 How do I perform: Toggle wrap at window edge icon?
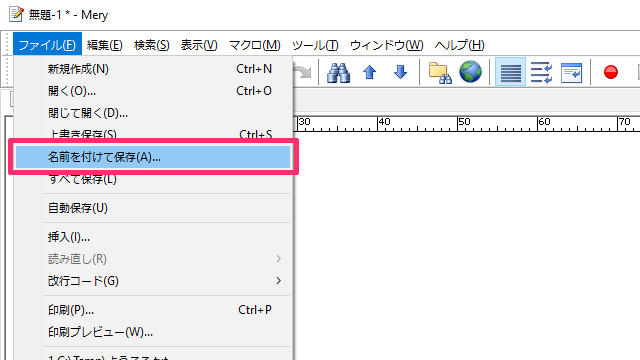click(x=571, y=72)
